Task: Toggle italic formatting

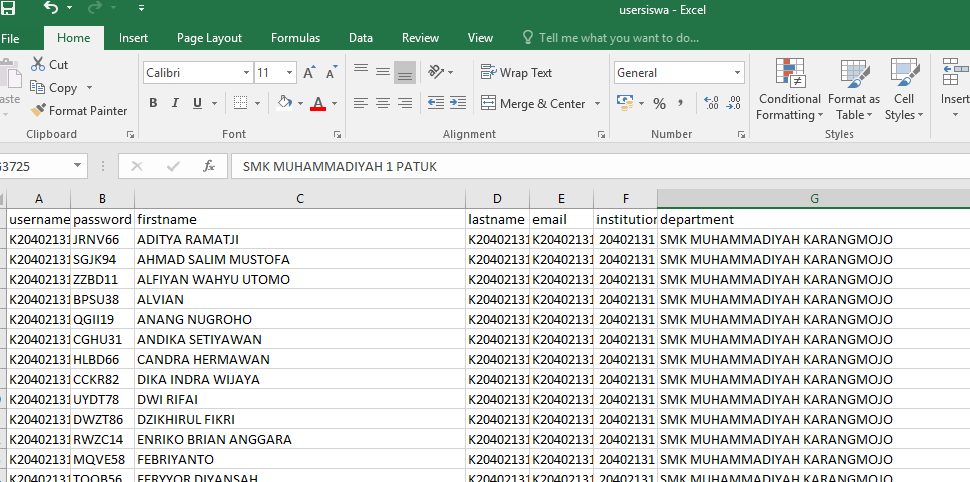Action: tap(175, 103)
